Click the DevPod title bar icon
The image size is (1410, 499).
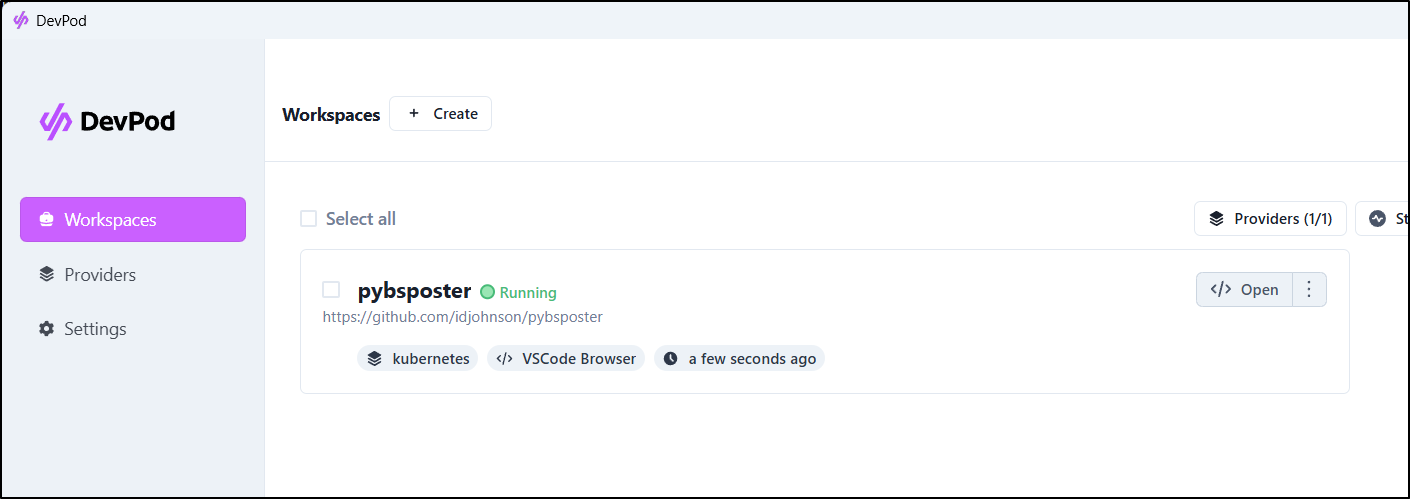tap(21, 20)
